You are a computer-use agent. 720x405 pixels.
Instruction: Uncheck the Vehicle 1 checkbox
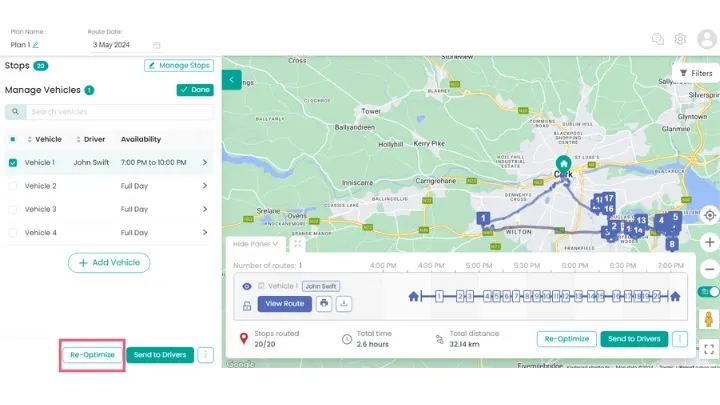click(12, 162)
